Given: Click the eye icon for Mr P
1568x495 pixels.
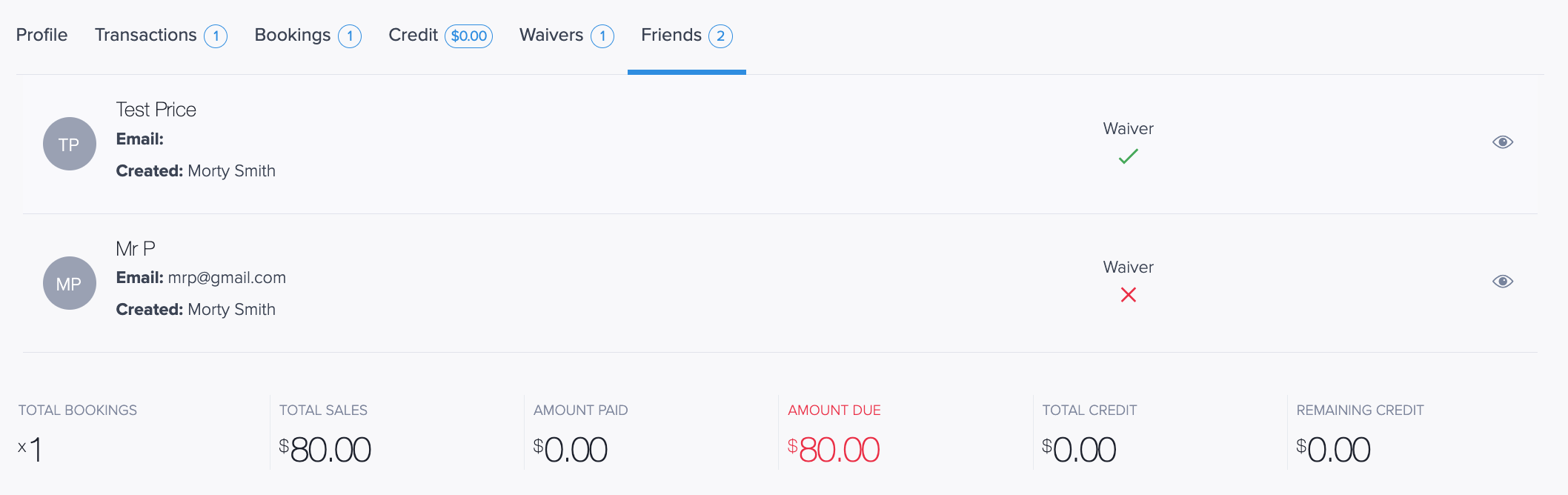Looking at the screenshot, I should click(x=1502, y=282).
